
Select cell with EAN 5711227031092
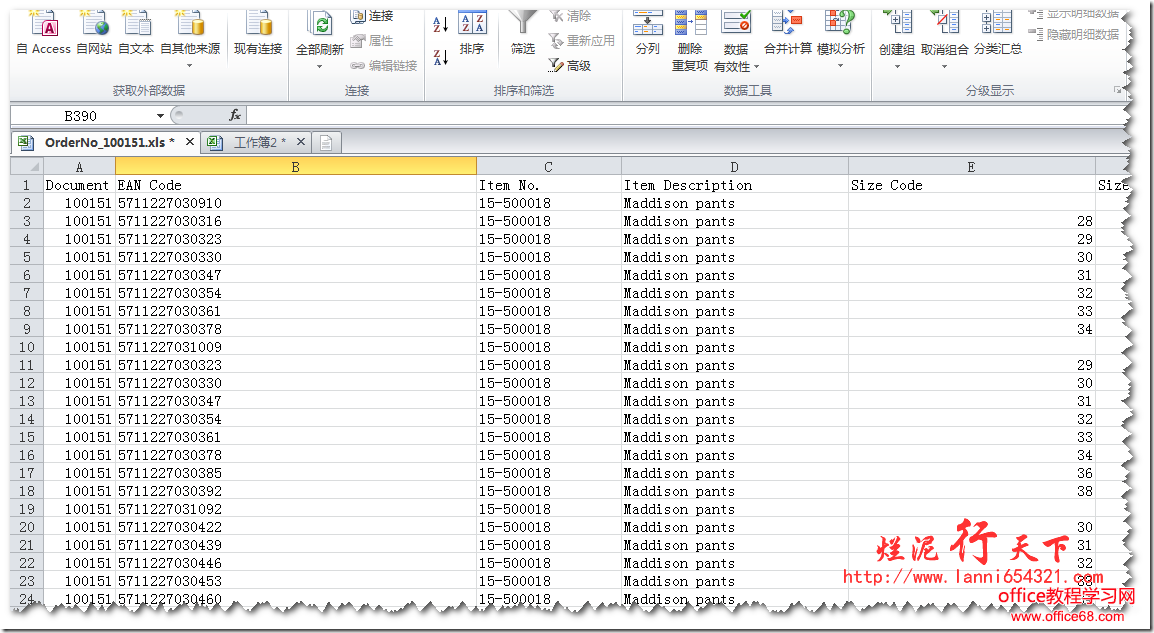(296, 509)
